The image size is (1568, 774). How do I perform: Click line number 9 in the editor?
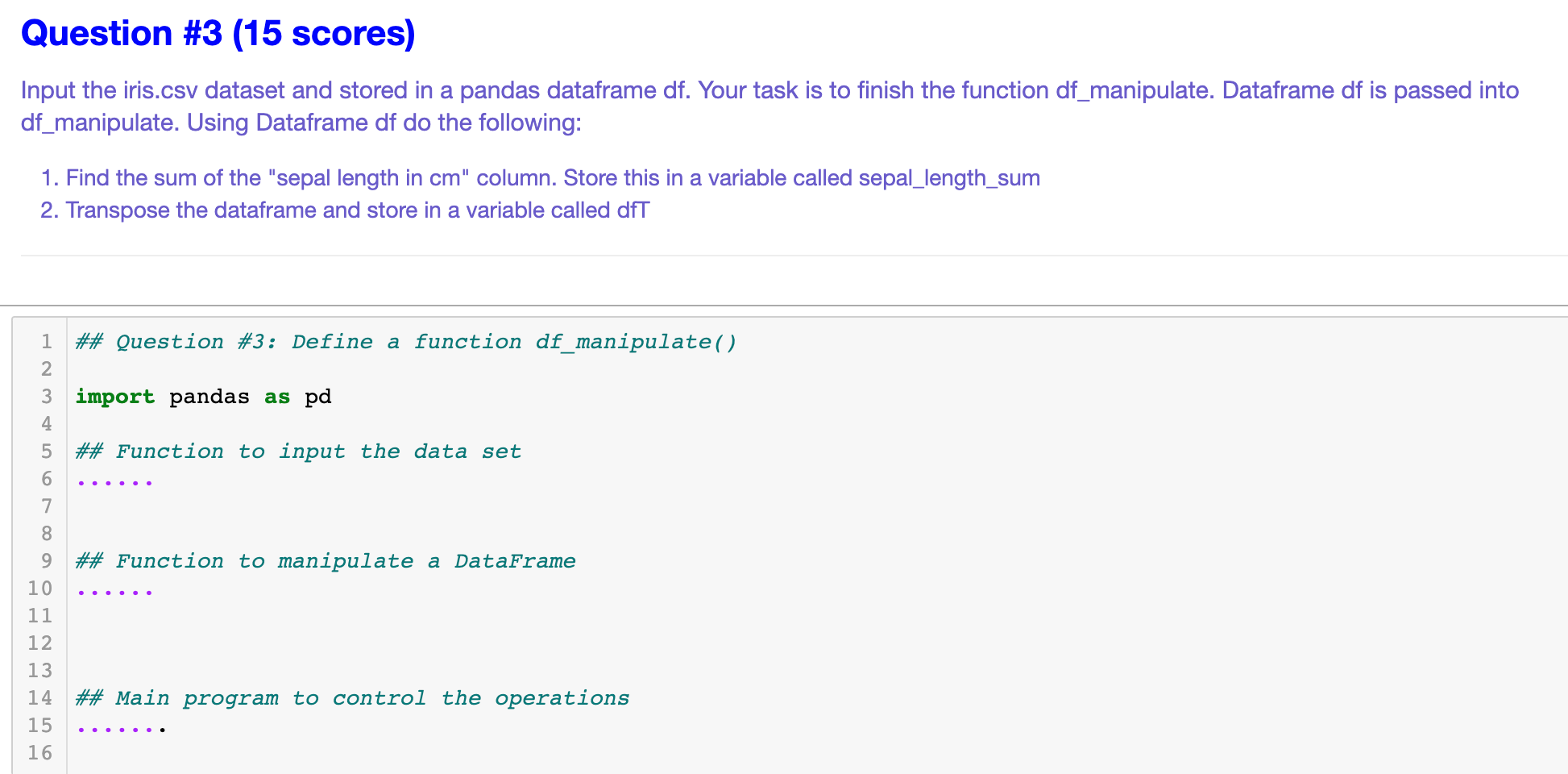47,560
